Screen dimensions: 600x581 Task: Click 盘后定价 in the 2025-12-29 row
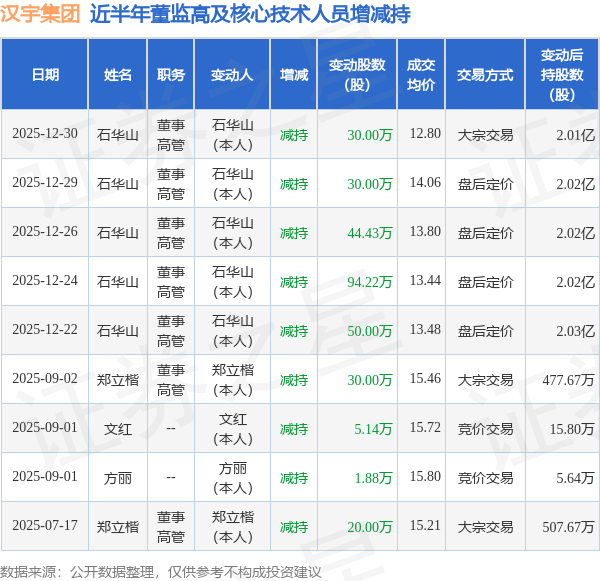coord(485,184)
